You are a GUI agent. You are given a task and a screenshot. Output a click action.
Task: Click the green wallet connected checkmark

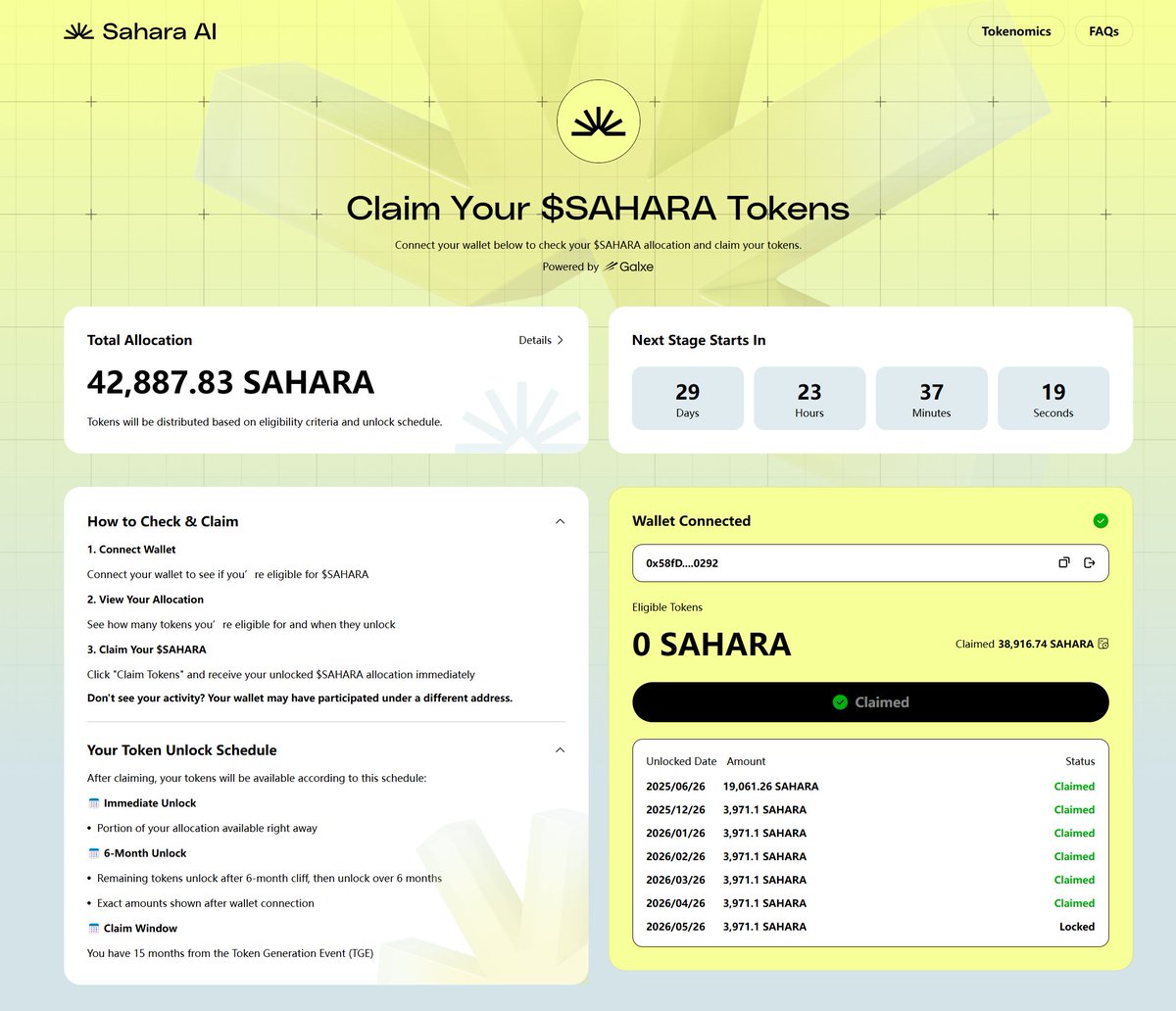tap(1101, 520)
